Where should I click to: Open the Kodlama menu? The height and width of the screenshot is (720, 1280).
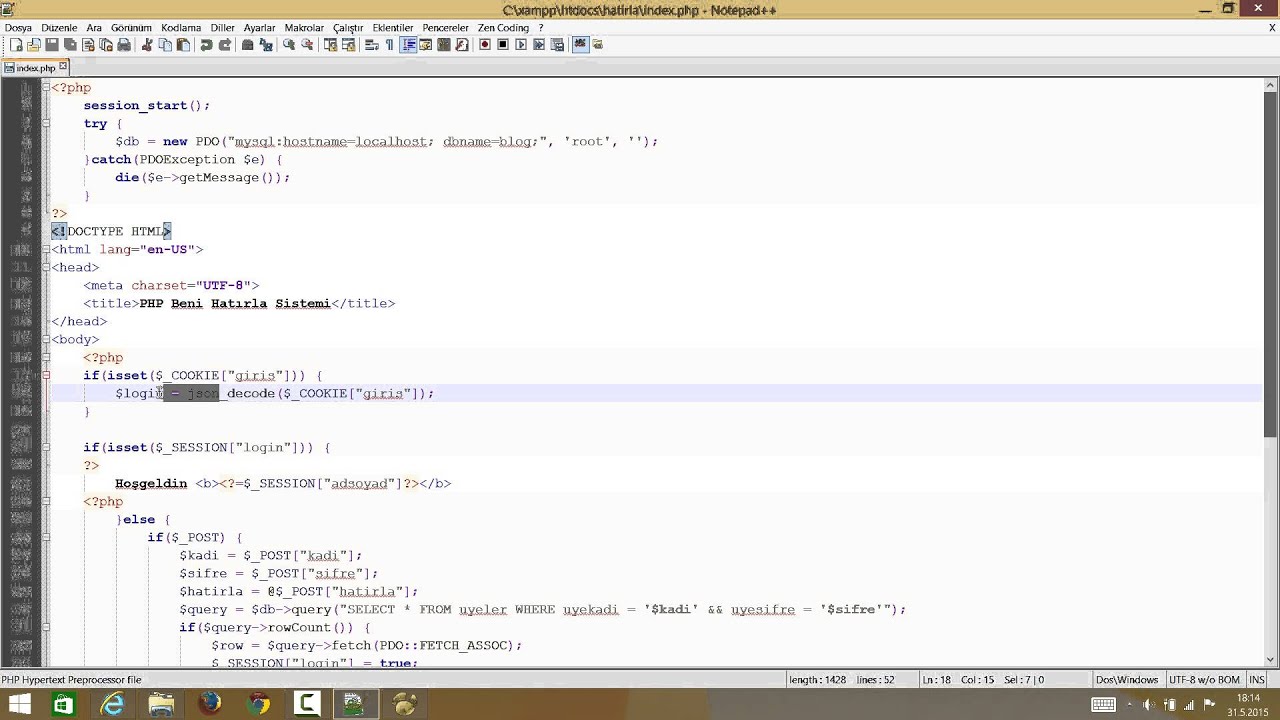click(181, 28)
